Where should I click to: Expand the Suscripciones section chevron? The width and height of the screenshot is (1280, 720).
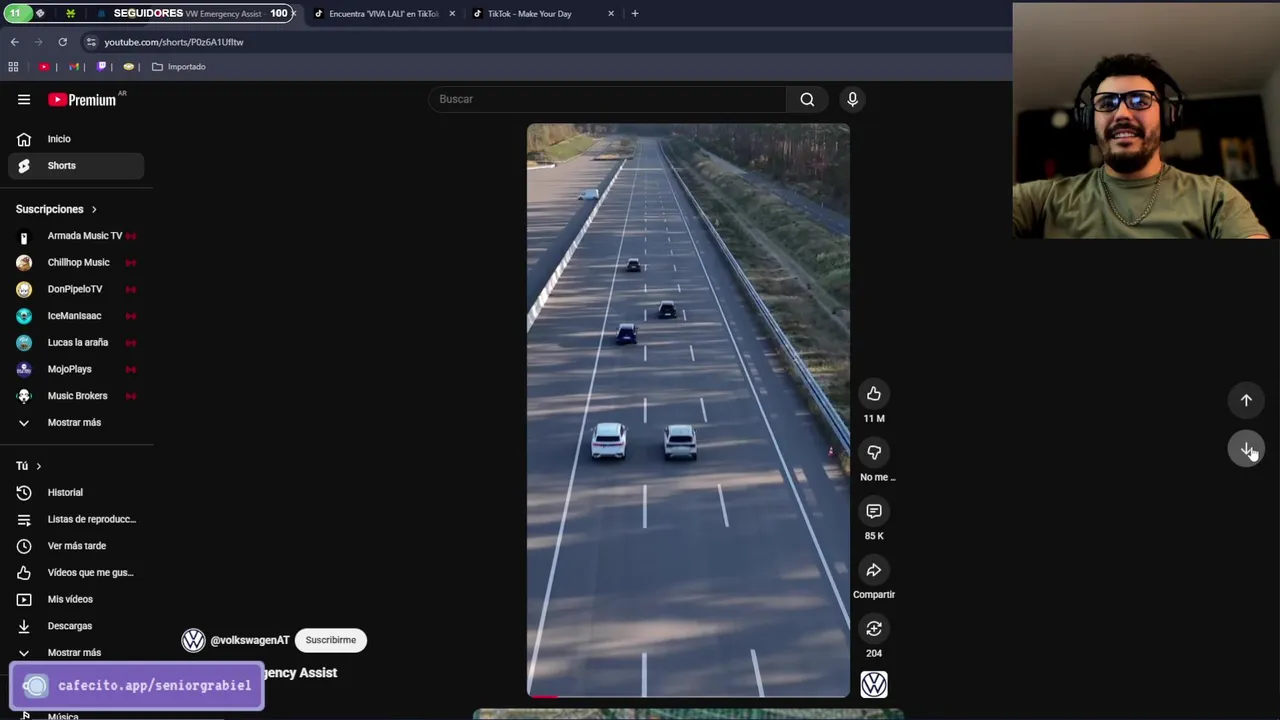pyautogui.click(x=94, y=210)
